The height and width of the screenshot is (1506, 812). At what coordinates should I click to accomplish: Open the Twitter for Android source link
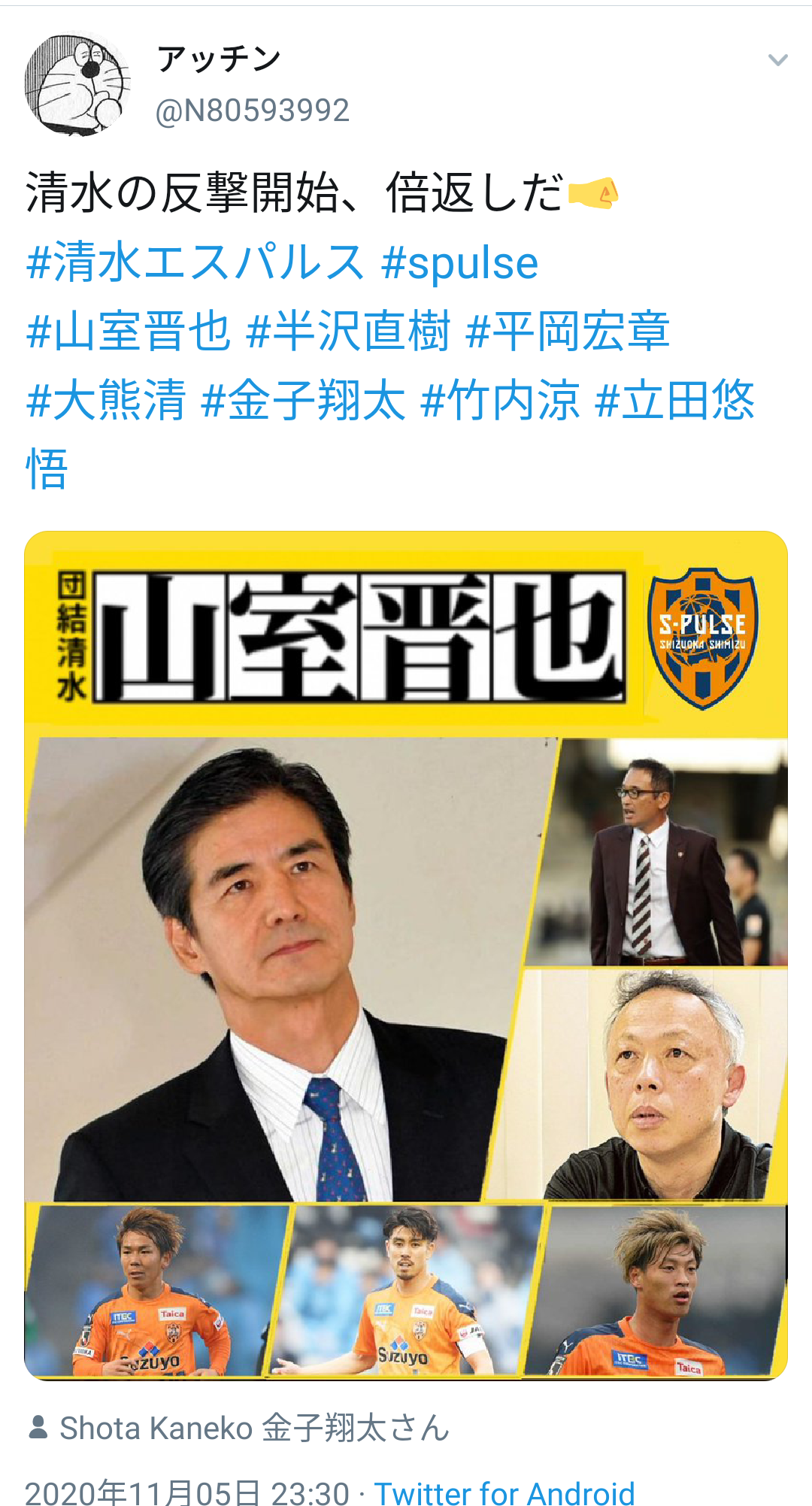click(504, 1493)
